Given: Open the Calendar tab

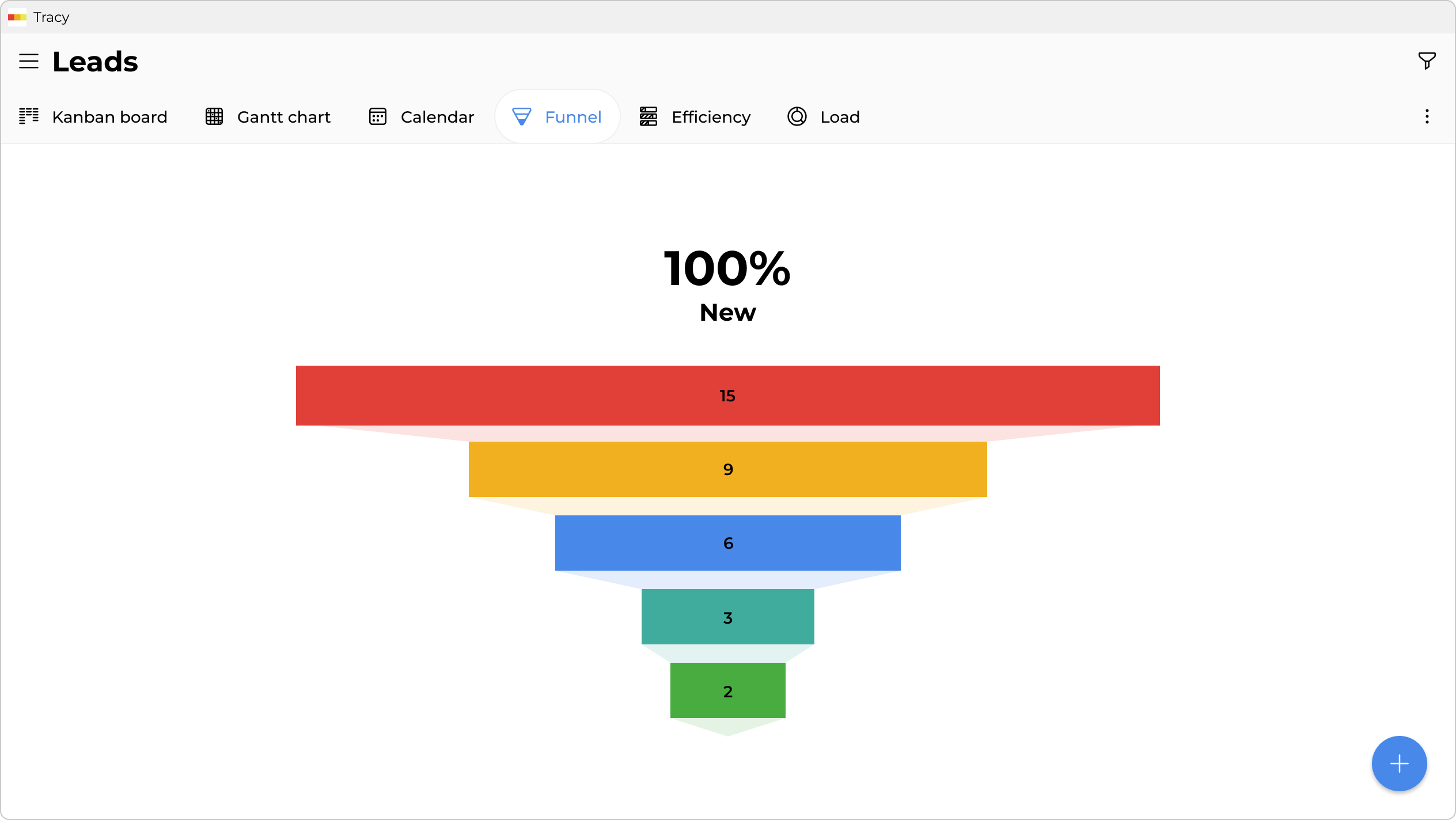Looking at the screenshot, I should [437, 117].
